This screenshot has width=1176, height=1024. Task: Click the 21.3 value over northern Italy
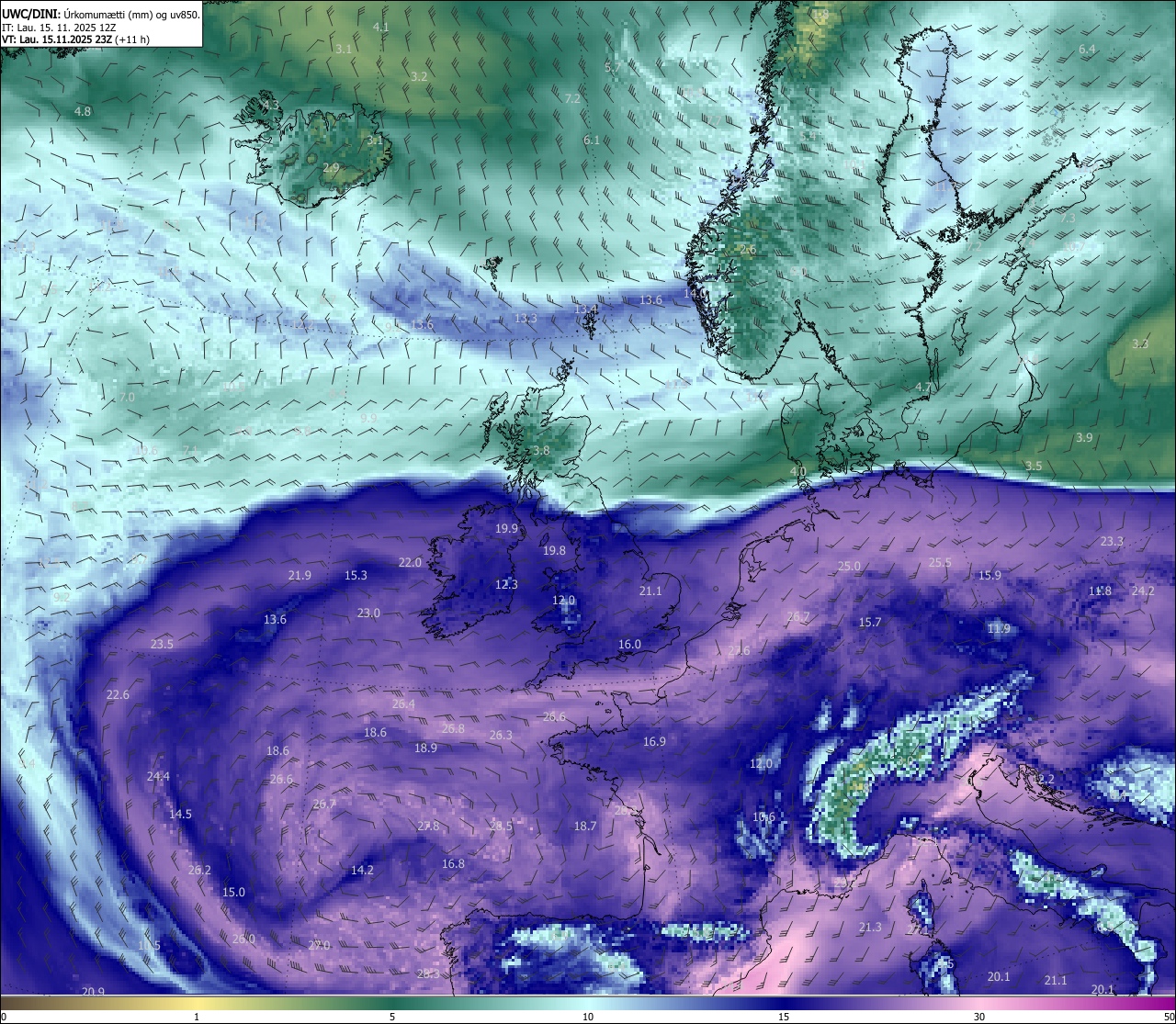(870, 928)
